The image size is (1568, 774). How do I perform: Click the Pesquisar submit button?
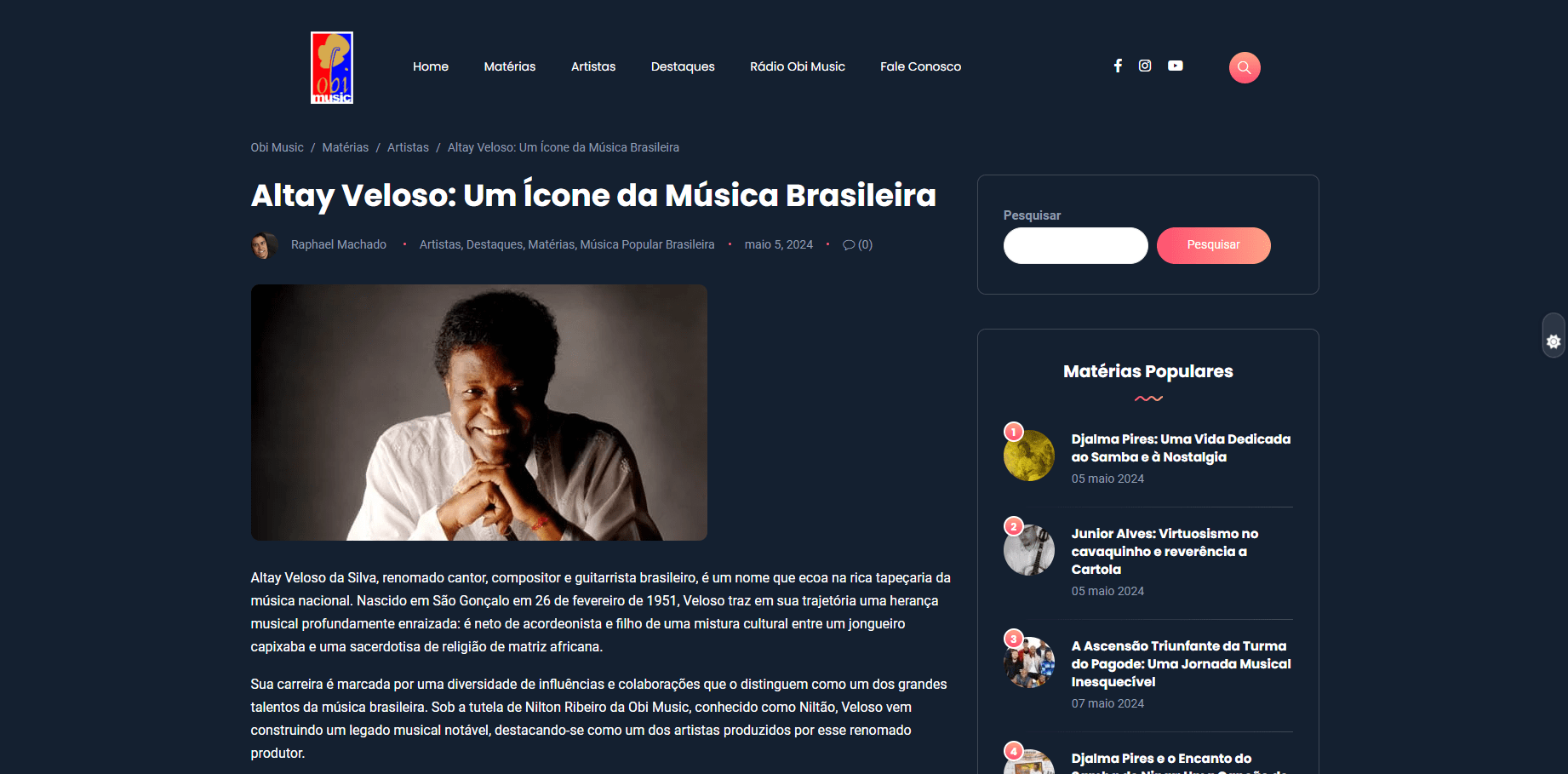click(1214, 245)
